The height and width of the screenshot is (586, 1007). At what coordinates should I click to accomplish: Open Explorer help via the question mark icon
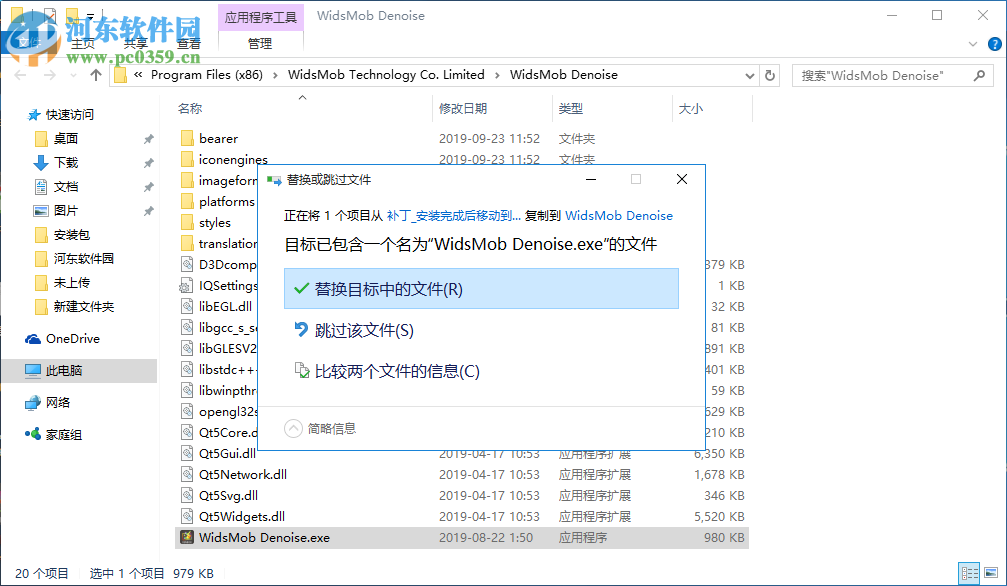click(x=993, y=44)
